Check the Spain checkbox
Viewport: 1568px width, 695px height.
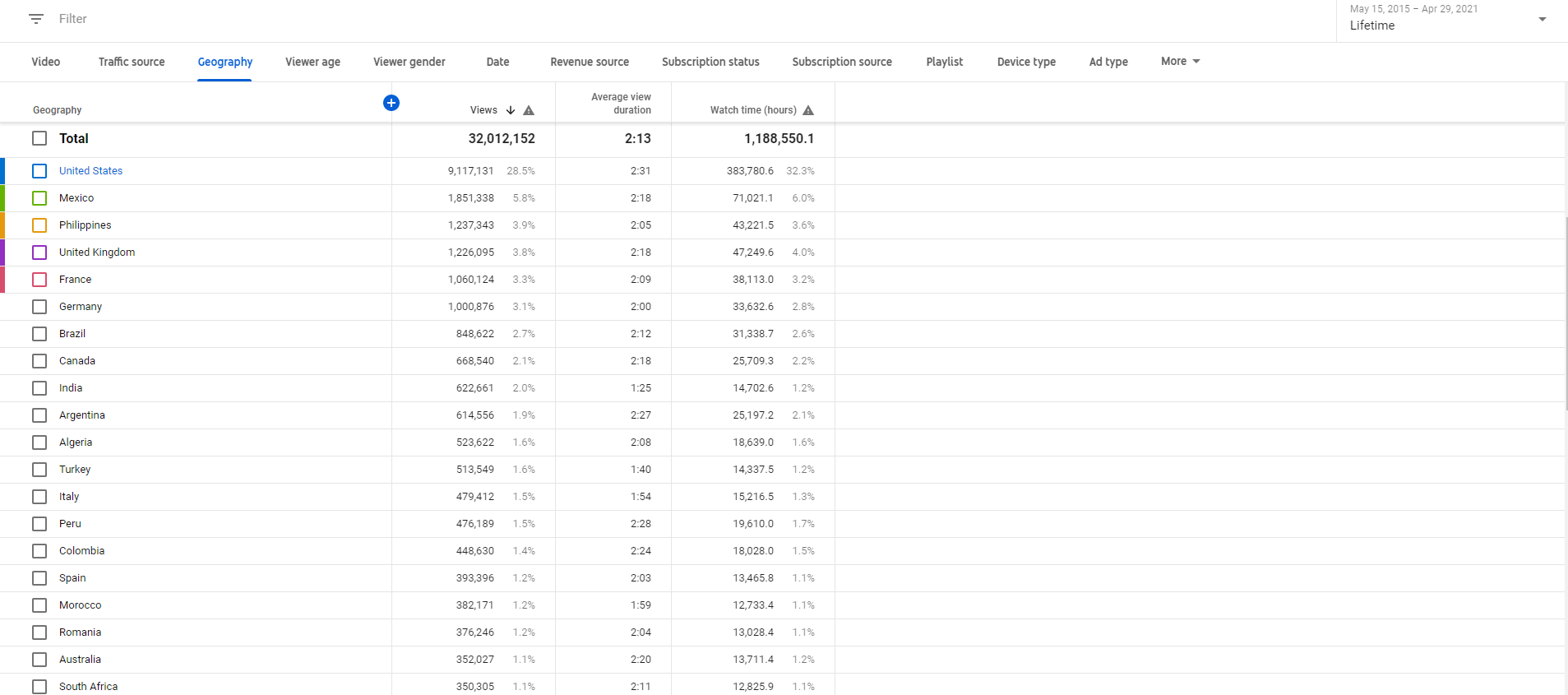[39, 578]
